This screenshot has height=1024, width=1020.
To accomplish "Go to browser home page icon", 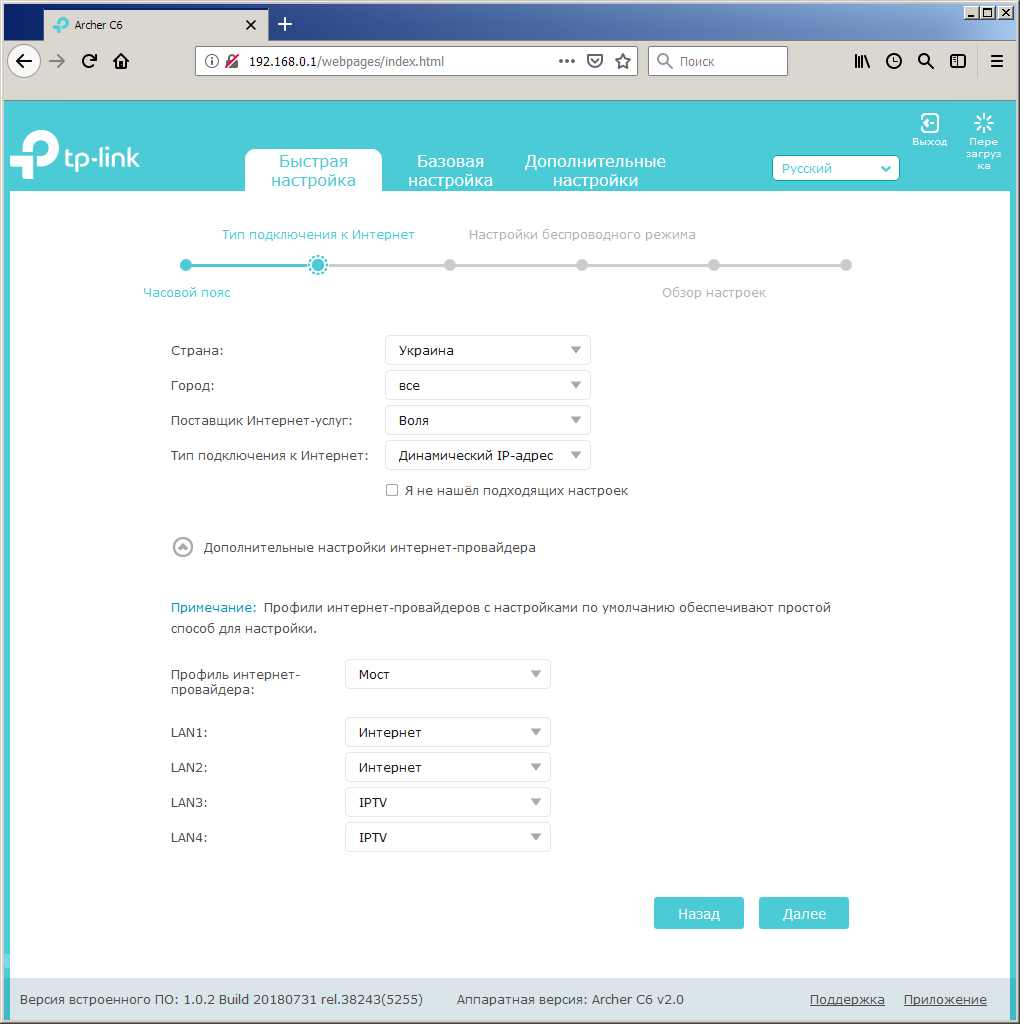I will click(x=121, y=61).
